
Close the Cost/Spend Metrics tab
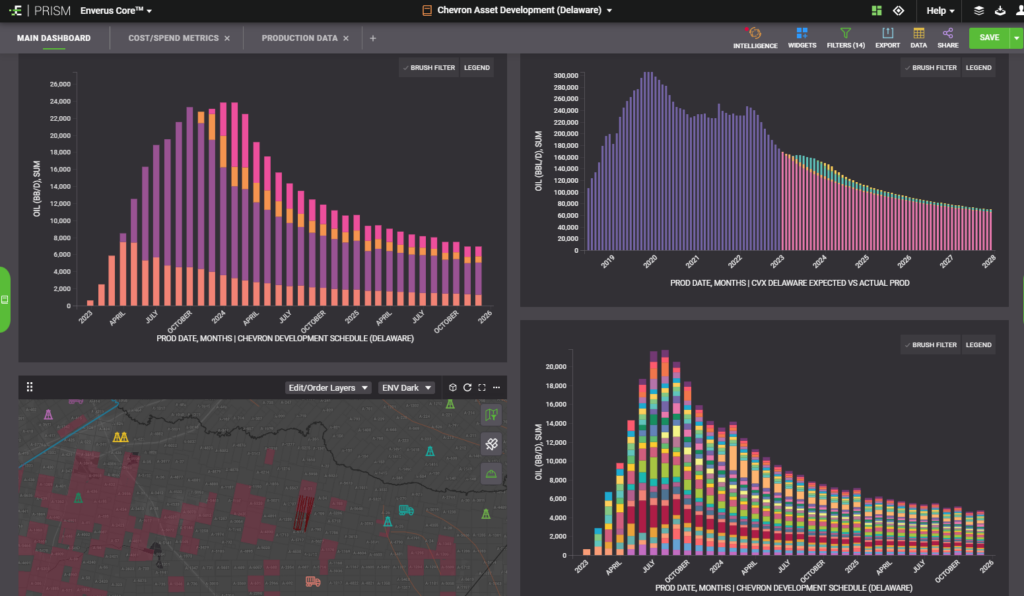coord(227,39)
